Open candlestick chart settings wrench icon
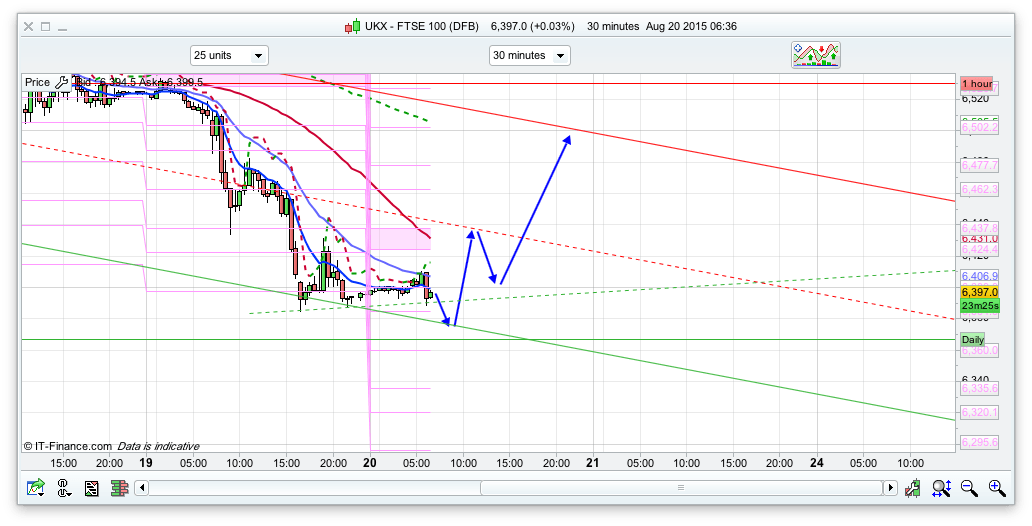The height and width of the screenshot is (526, 1032). [x=914, y=488]
